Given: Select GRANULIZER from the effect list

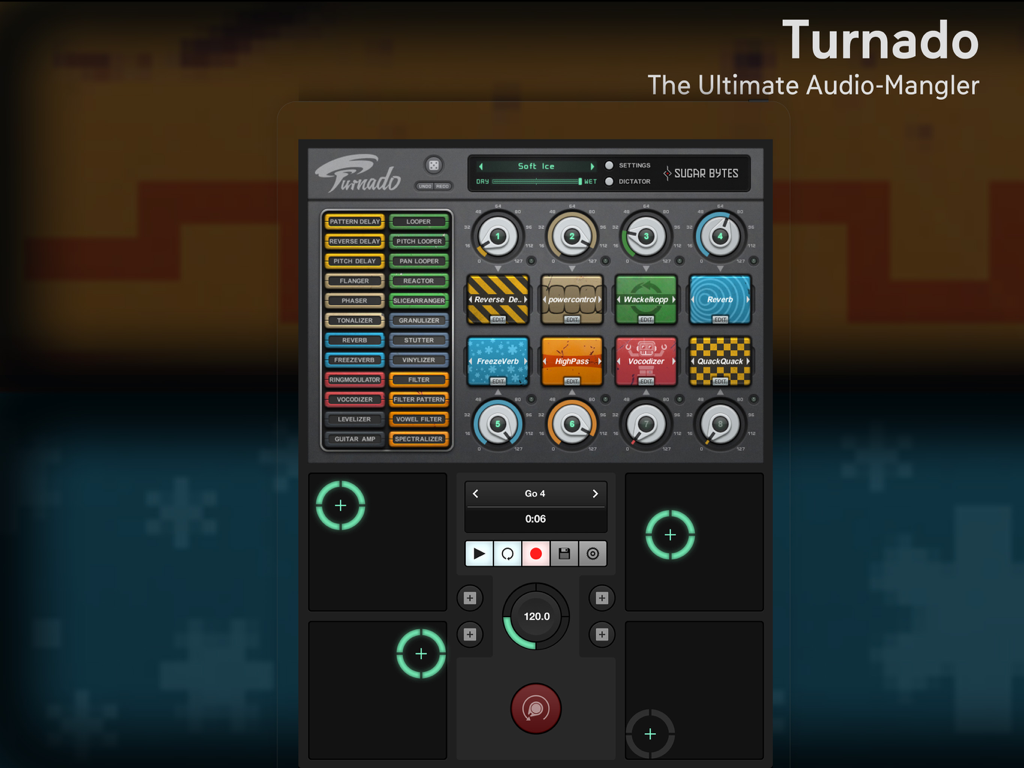Looking at the screenshot, I should click(418, 320).
